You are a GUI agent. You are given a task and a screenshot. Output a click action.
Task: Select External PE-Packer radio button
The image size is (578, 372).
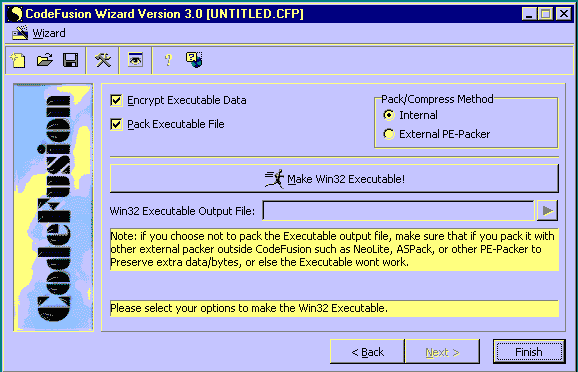(389, 134)
